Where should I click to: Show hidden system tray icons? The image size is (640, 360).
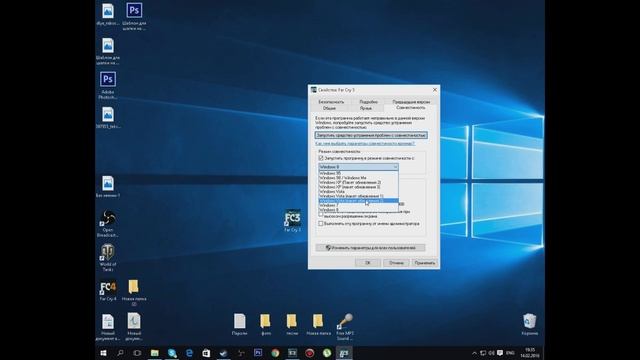pos(474,353)
